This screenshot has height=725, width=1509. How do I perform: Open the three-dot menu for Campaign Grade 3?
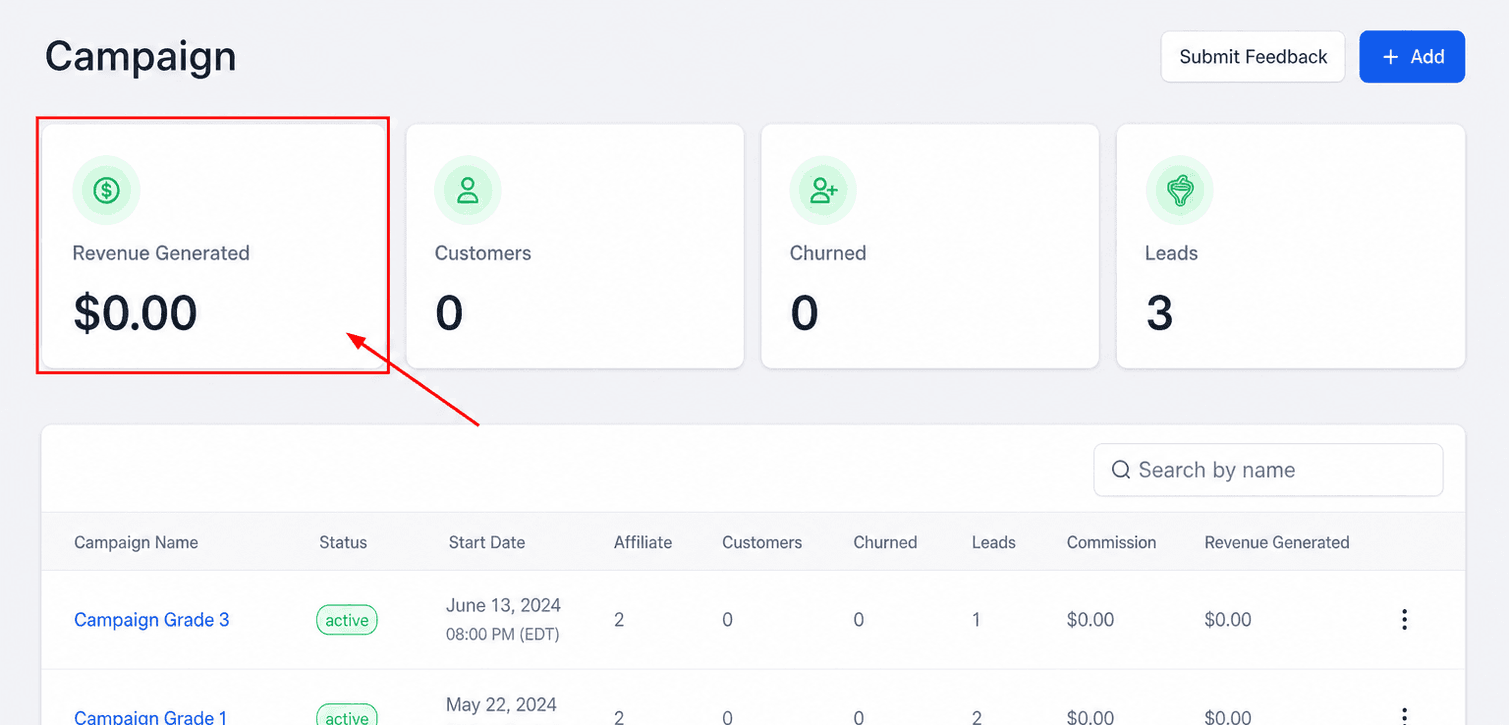[1404, 620]
